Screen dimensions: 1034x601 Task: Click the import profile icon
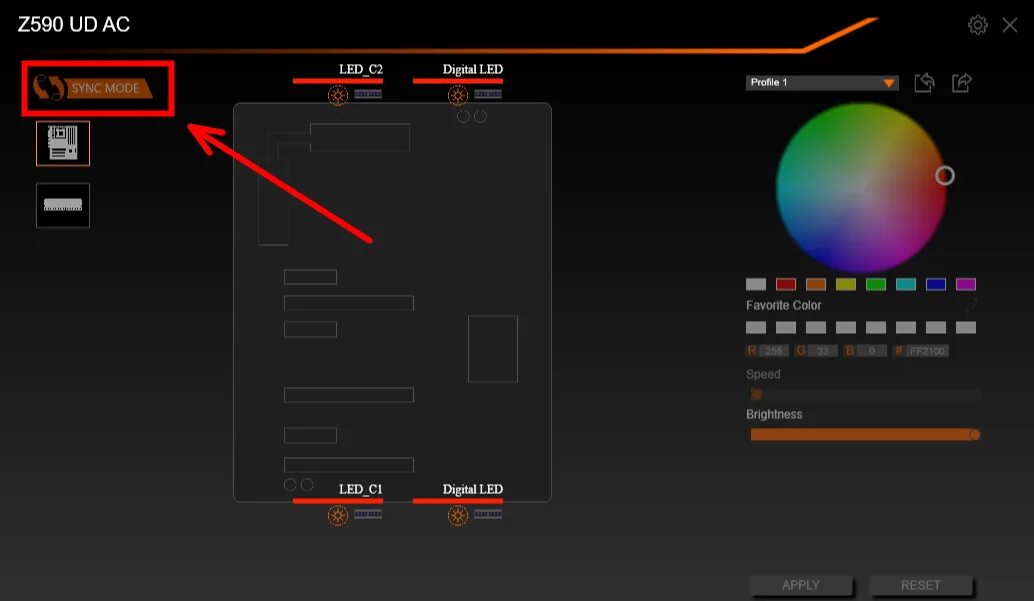925,82
